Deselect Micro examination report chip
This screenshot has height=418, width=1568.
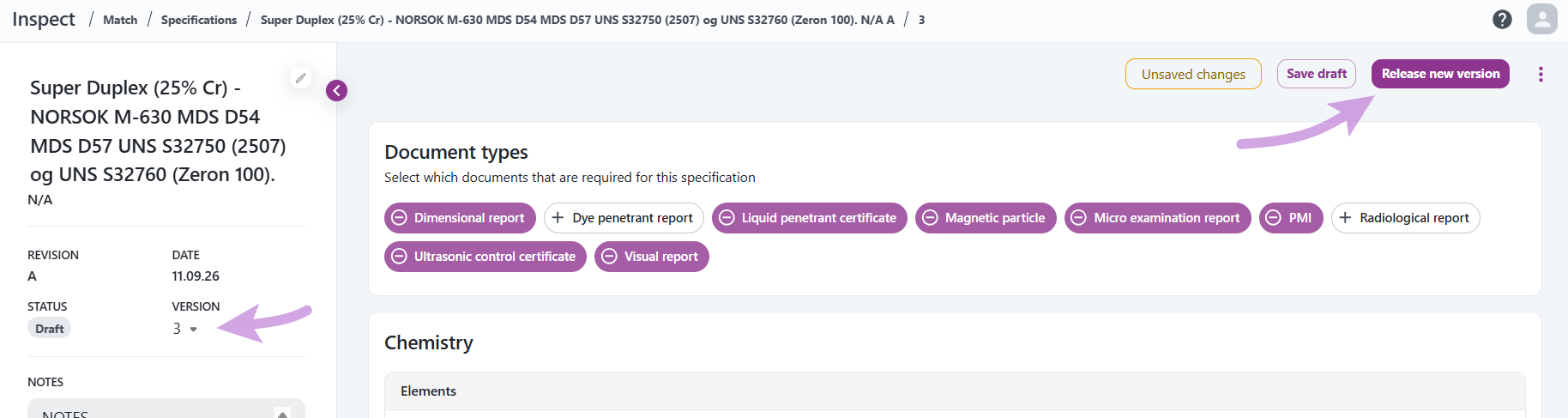(1157, 218)
